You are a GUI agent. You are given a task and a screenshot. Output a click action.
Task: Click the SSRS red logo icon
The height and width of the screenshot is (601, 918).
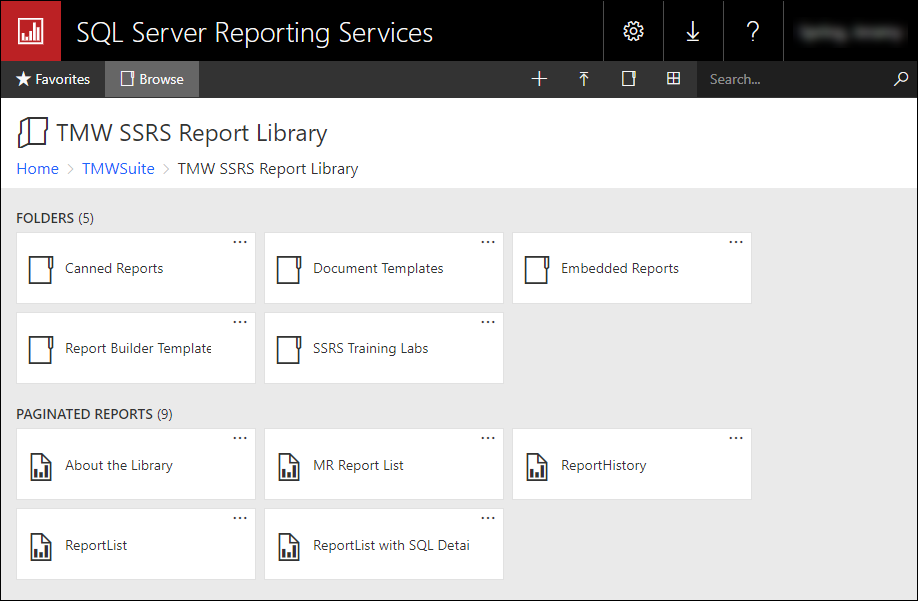click(31, 31)
